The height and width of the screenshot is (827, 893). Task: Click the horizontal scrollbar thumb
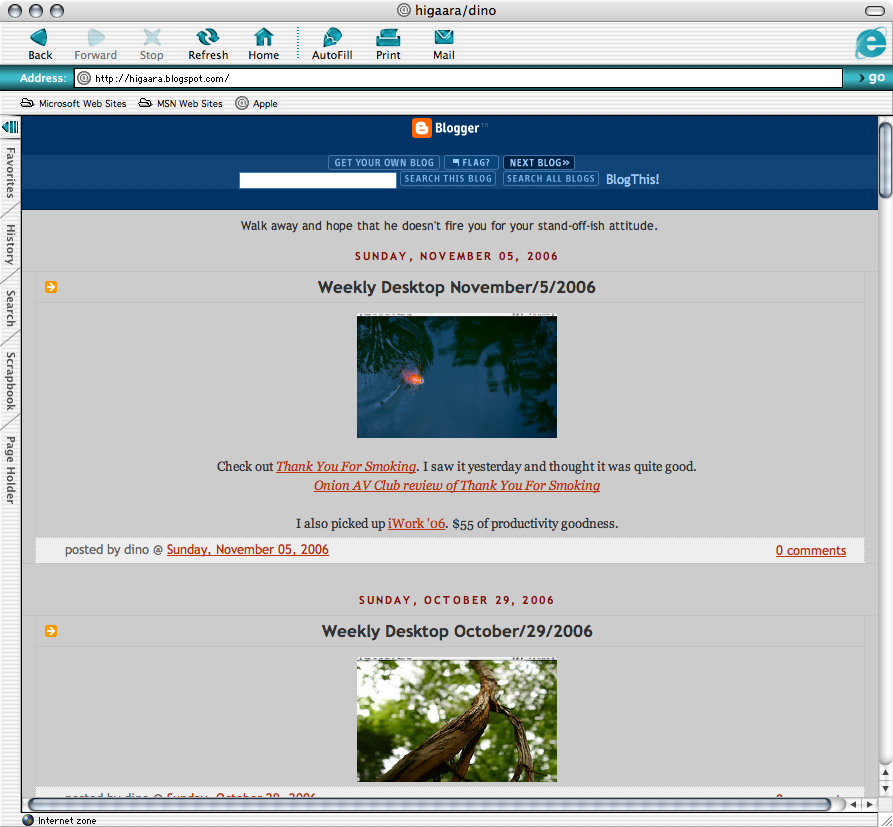430,804
